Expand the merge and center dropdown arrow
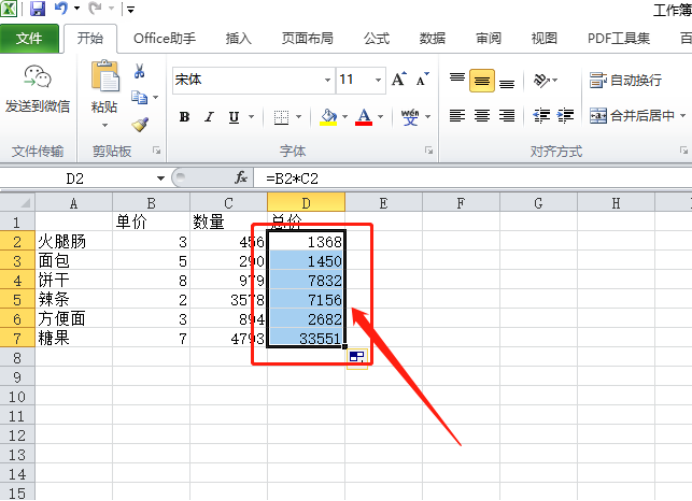Image resolution: width=692 pixels, height=501 pixels. [683, 116]
